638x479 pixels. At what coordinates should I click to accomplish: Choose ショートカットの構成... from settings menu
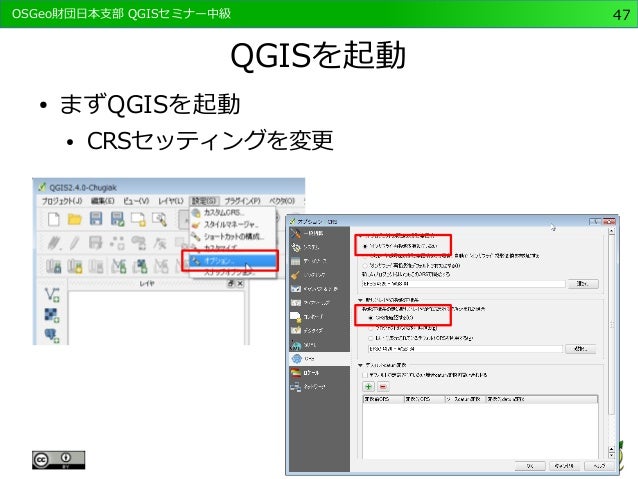click(x=233, y=236)
